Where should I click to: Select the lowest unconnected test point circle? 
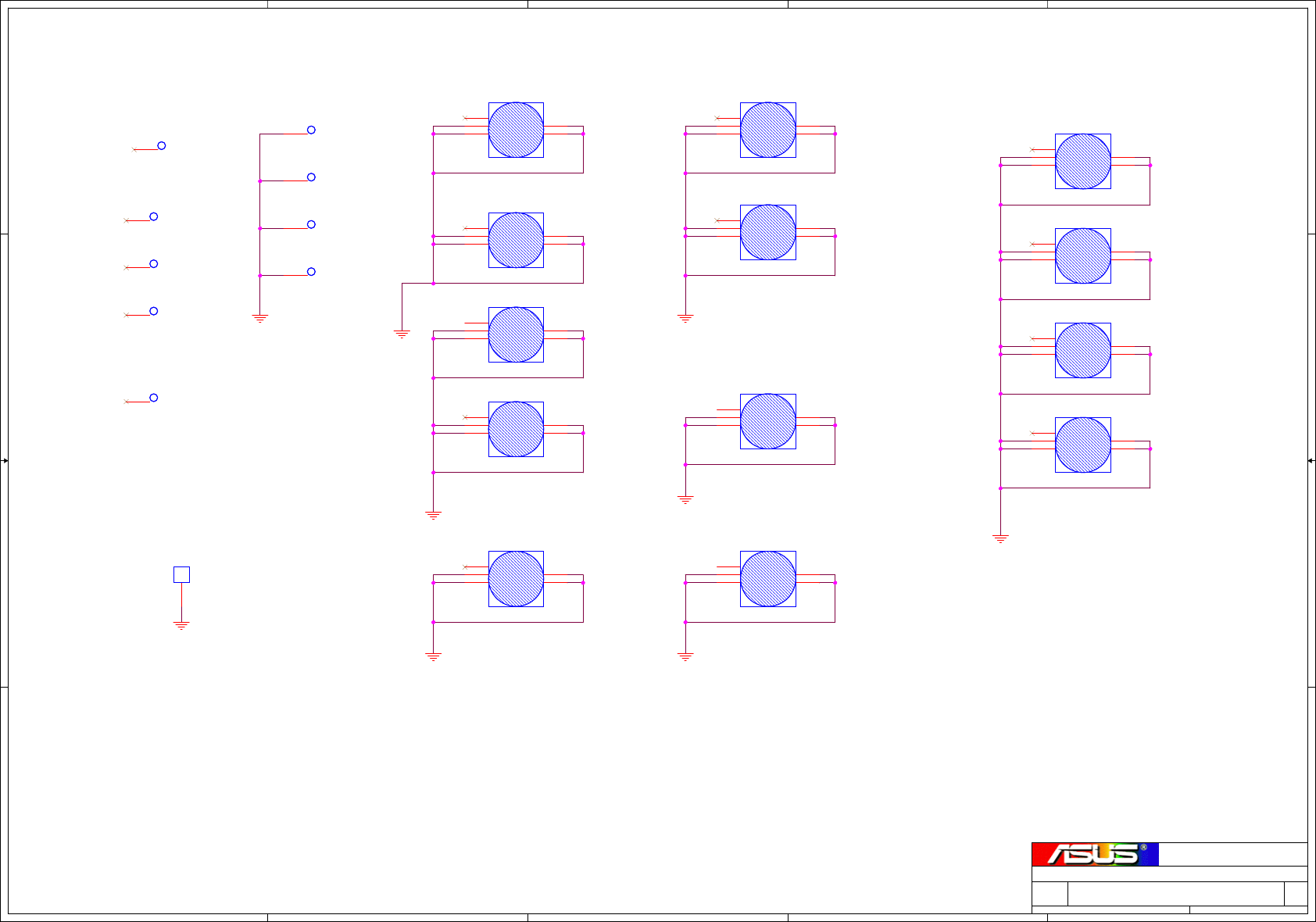(x=154, y=398)
